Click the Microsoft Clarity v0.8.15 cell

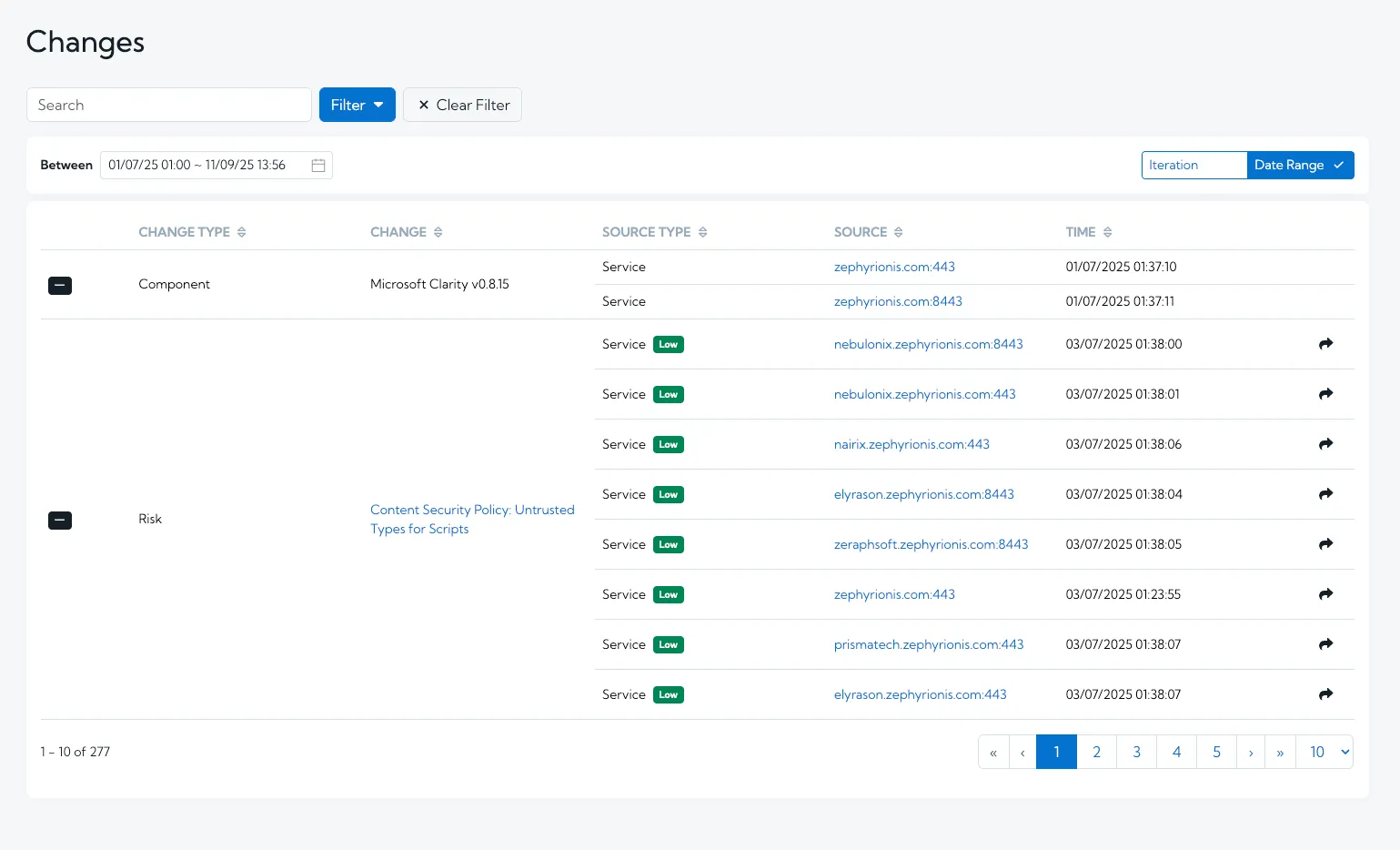439,284
